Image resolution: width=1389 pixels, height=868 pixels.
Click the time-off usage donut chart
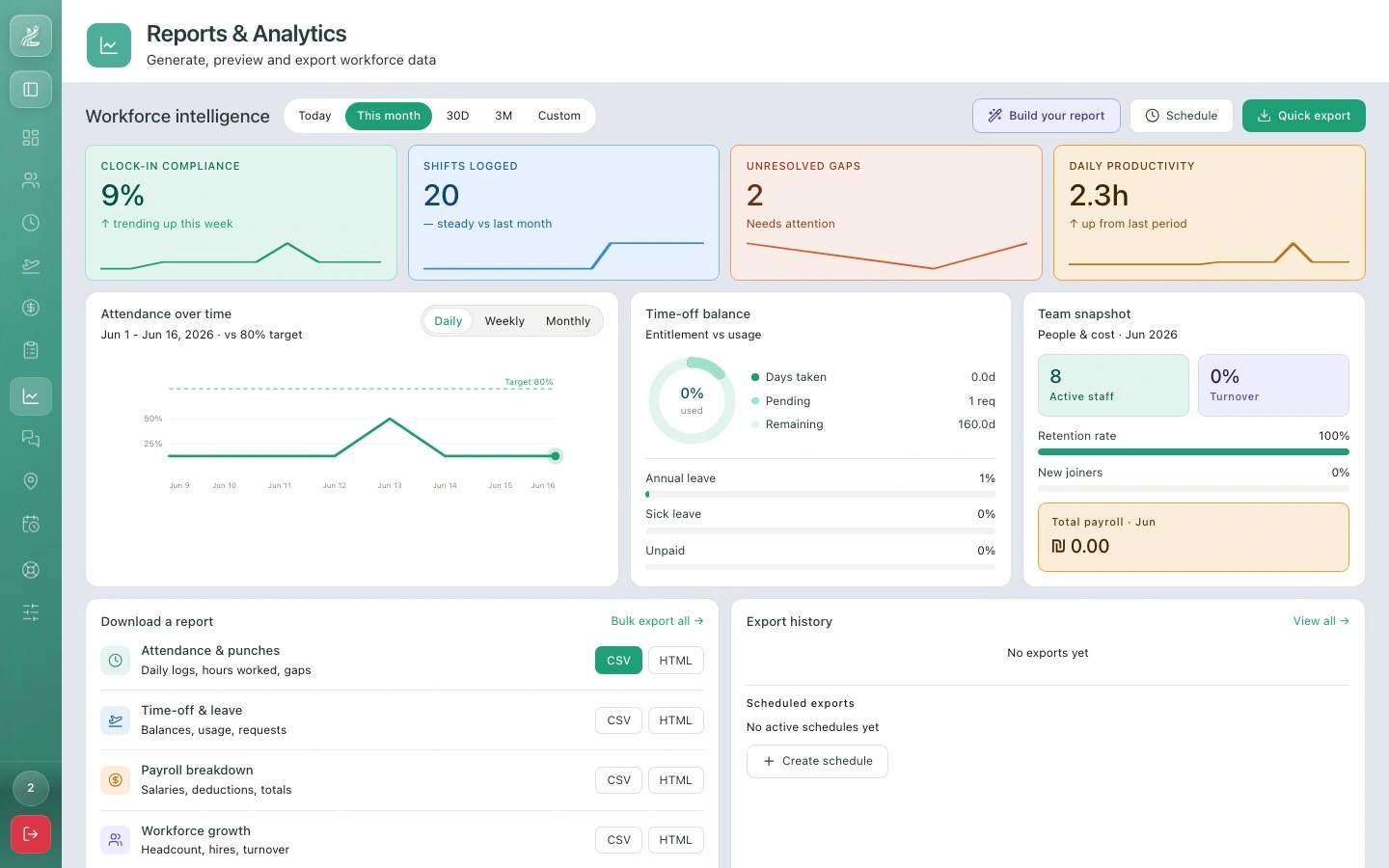click(x=692, y=400)
